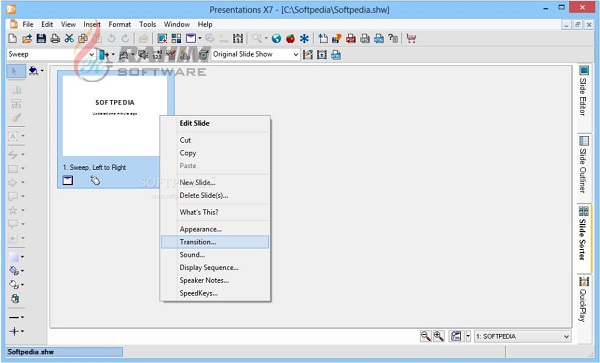The height and width of the screenshot is (363, 600).
Task: Click the play slide show icon on the second toolbar
Action: click(321, 55)
